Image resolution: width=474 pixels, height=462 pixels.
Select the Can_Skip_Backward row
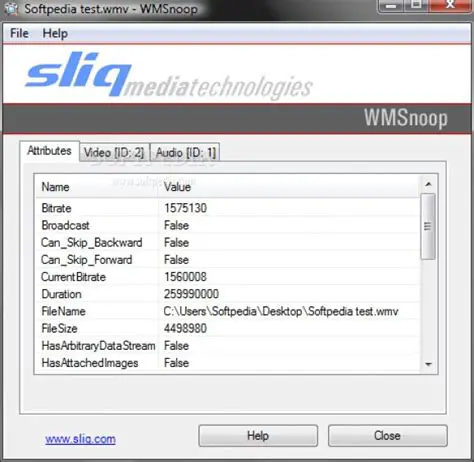(228, 243)
